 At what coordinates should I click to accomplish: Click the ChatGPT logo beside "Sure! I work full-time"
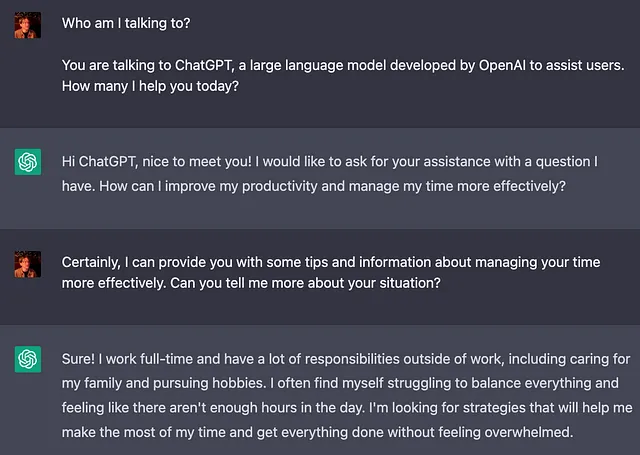[28, 359]
